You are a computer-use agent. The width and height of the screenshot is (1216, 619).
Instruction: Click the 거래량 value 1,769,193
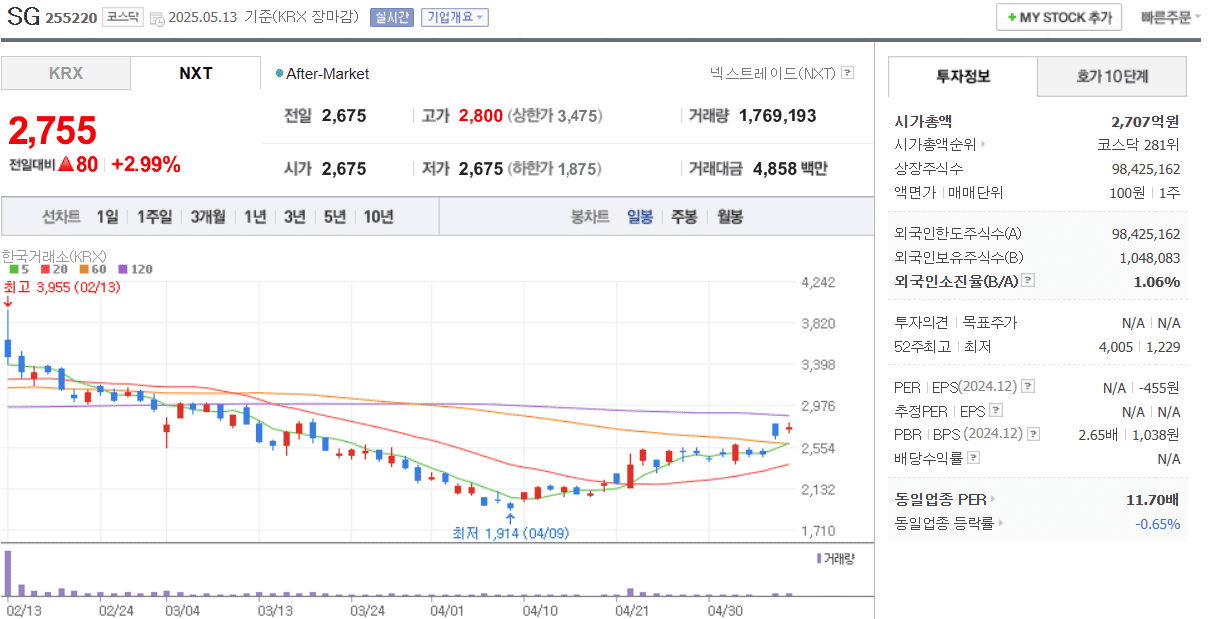pyautogui.click(x=777, y=116)
